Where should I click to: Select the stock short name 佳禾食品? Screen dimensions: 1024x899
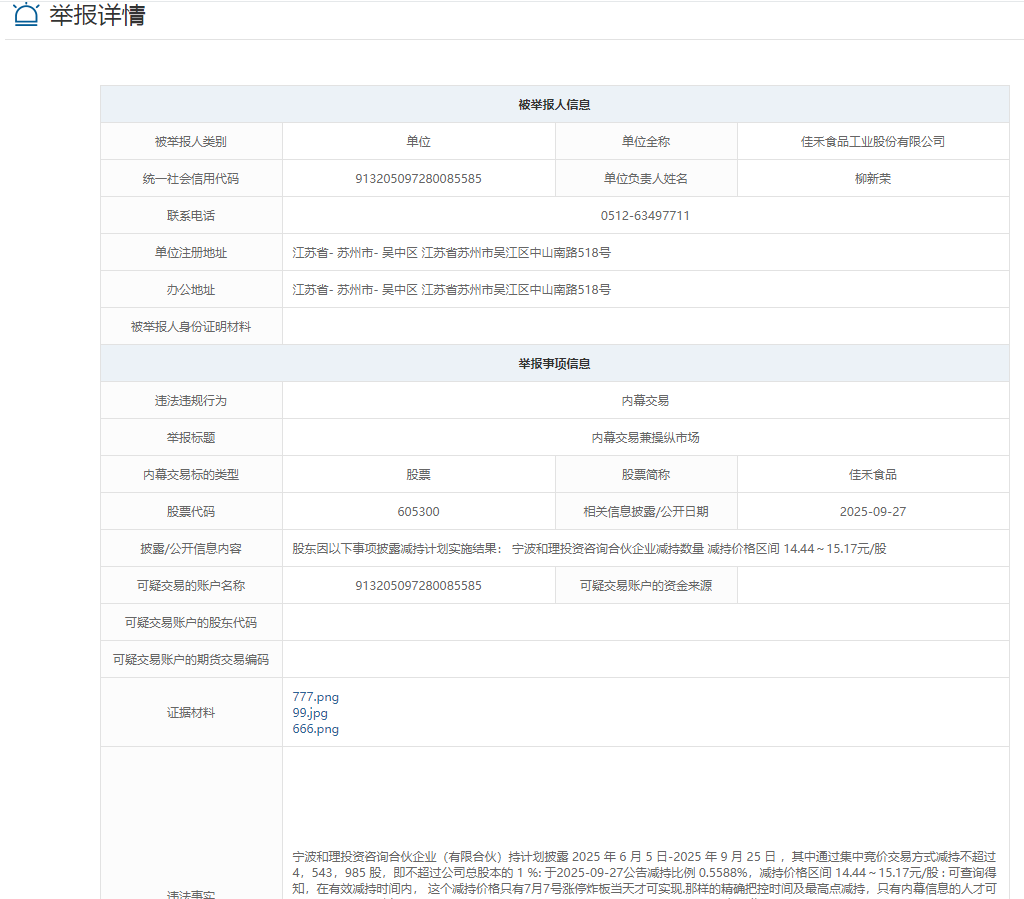872,475
